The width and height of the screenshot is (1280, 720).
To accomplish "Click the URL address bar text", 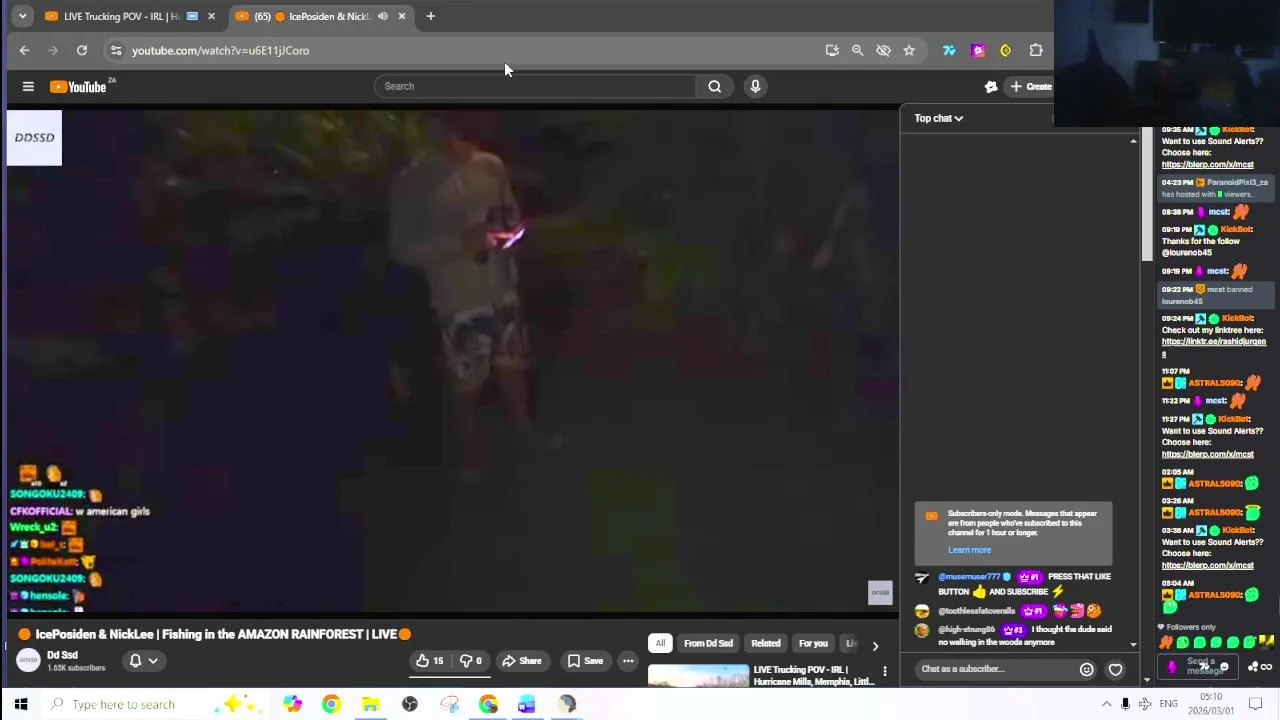I will click(x=220, y=50).
